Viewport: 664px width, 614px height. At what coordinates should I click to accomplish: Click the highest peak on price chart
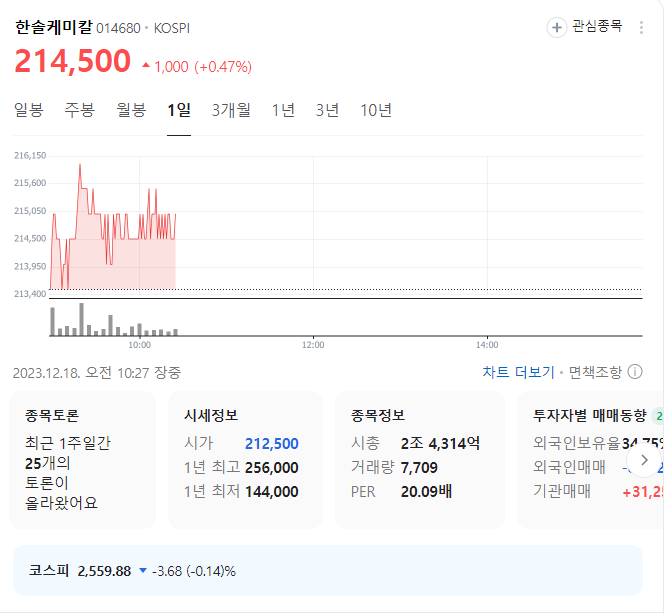pos(80,164)
